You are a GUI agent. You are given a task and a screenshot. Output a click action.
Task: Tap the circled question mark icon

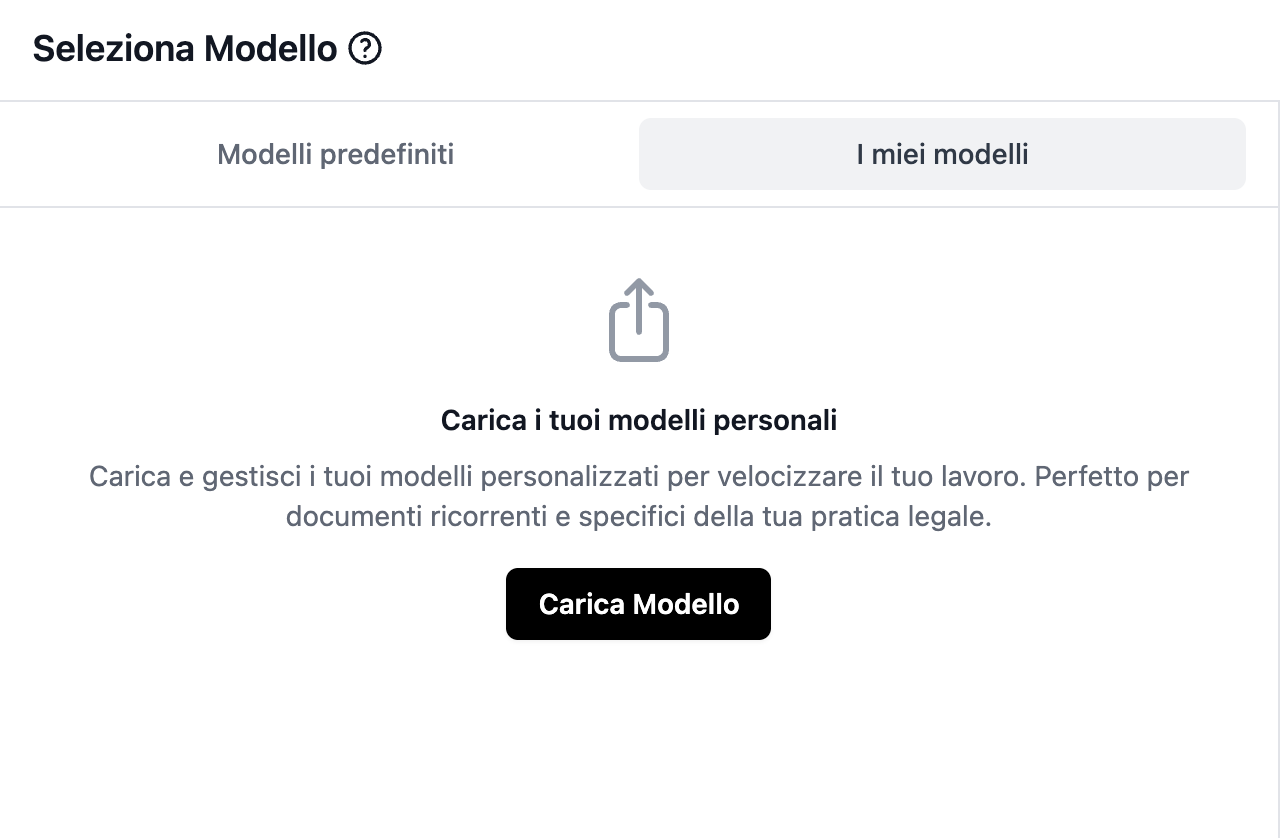point(365,48)
